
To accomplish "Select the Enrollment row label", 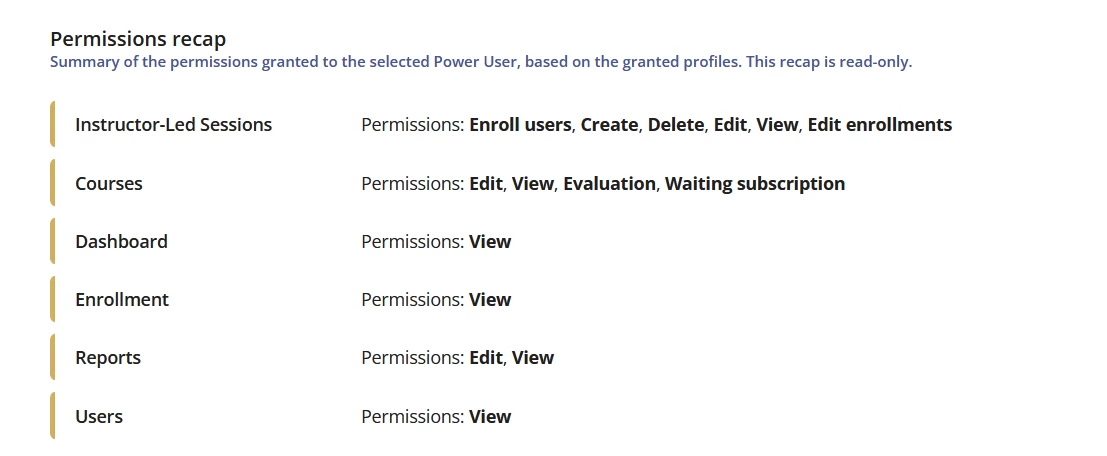I will (x=122, y=300).
